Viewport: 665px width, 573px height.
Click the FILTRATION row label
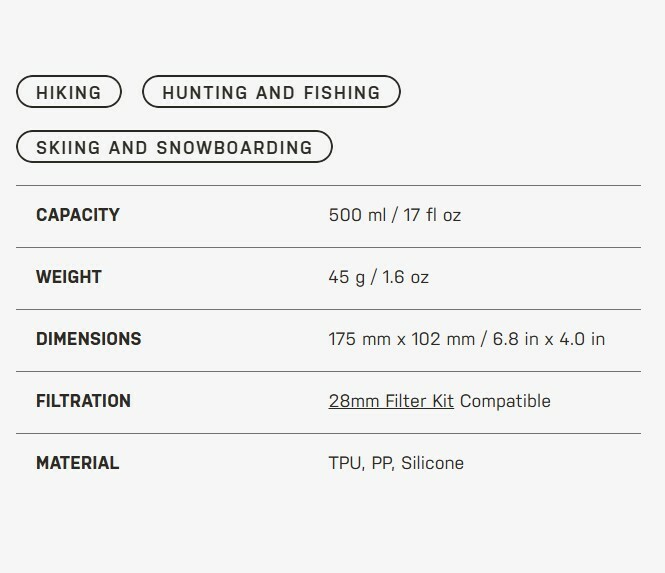click(83, 401)
